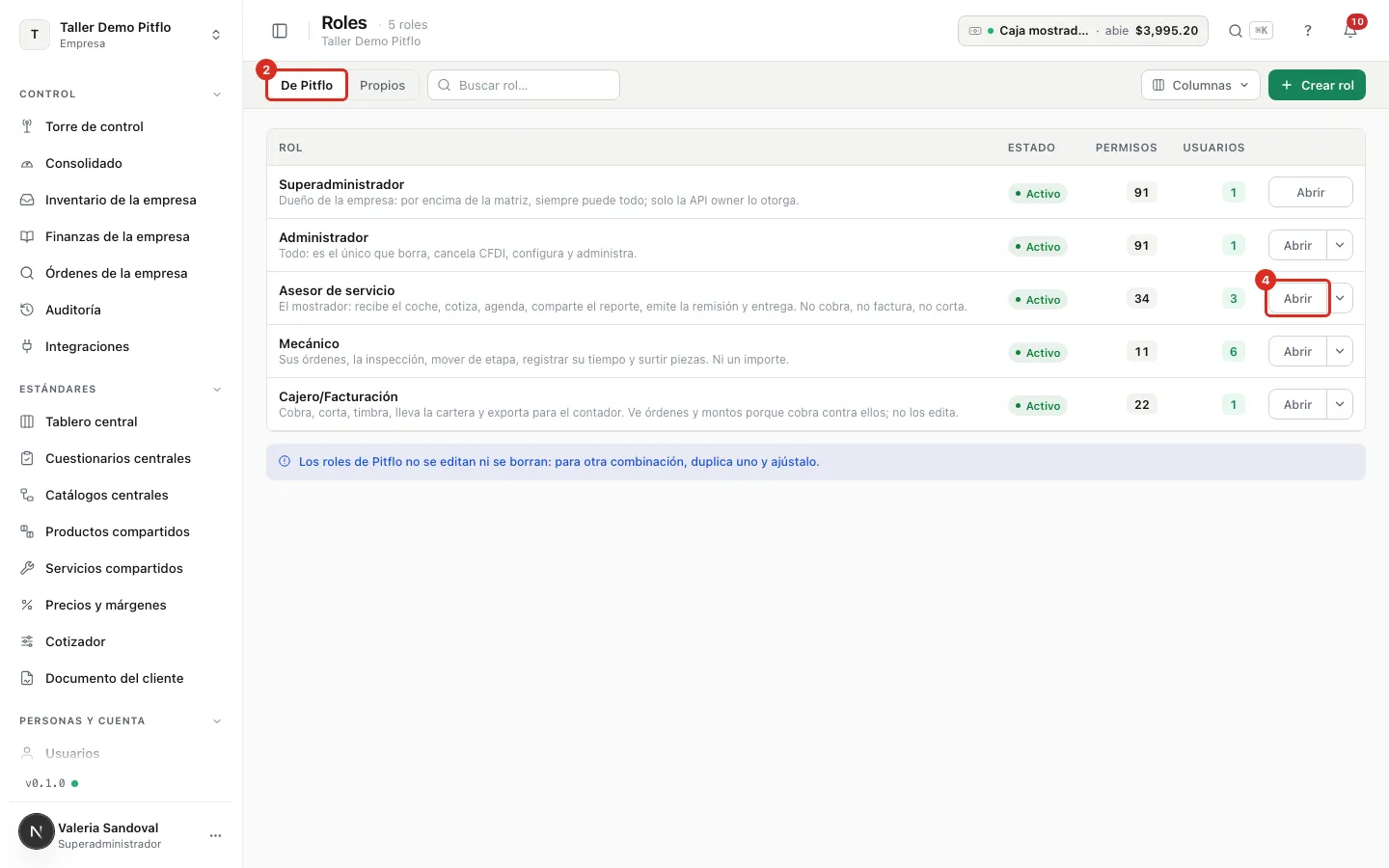The image size is (1389, 868).
Task: Open the Superadministrador role
Action: tap(1311, 192)
